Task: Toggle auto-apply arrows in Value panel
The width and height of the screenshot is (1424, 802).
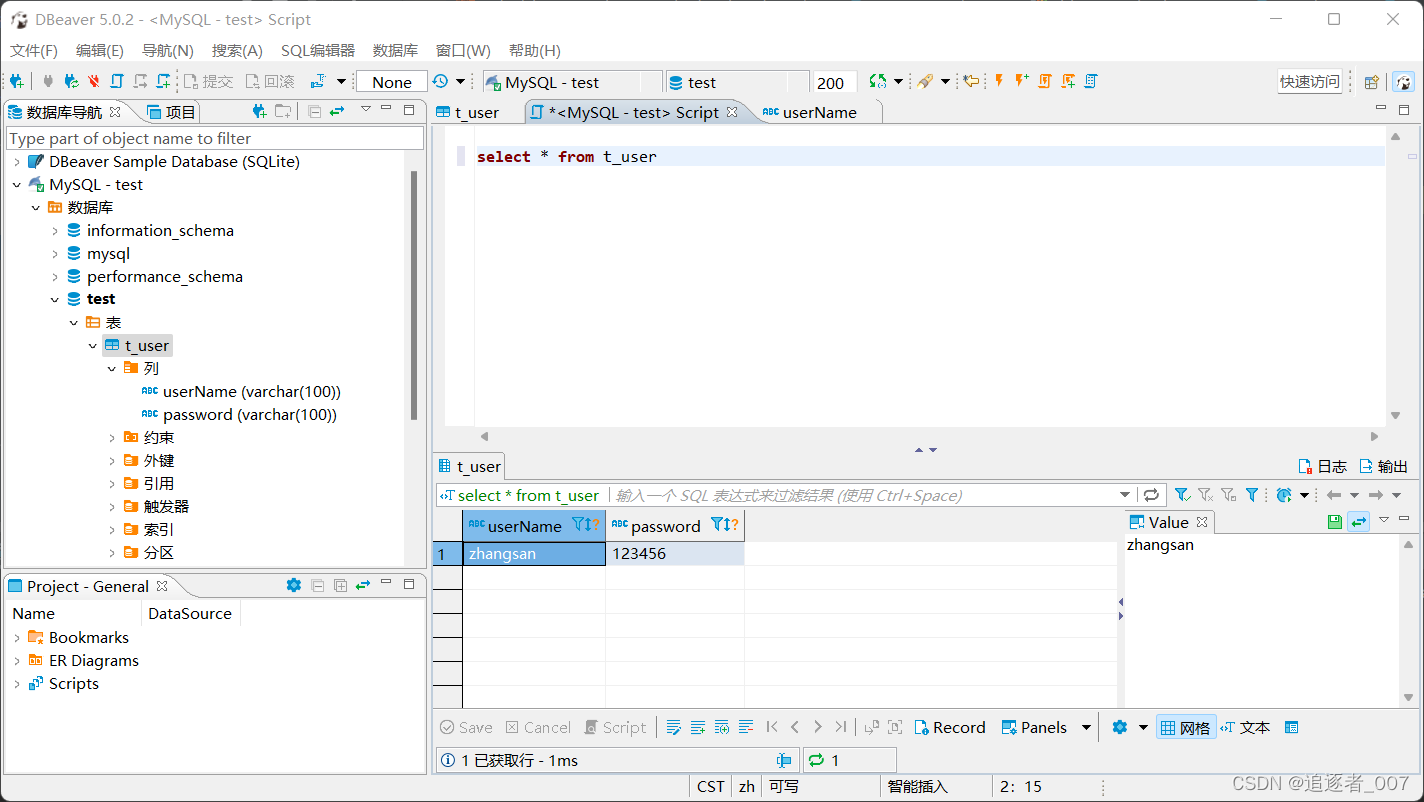Action: [x=1358, y=522]
